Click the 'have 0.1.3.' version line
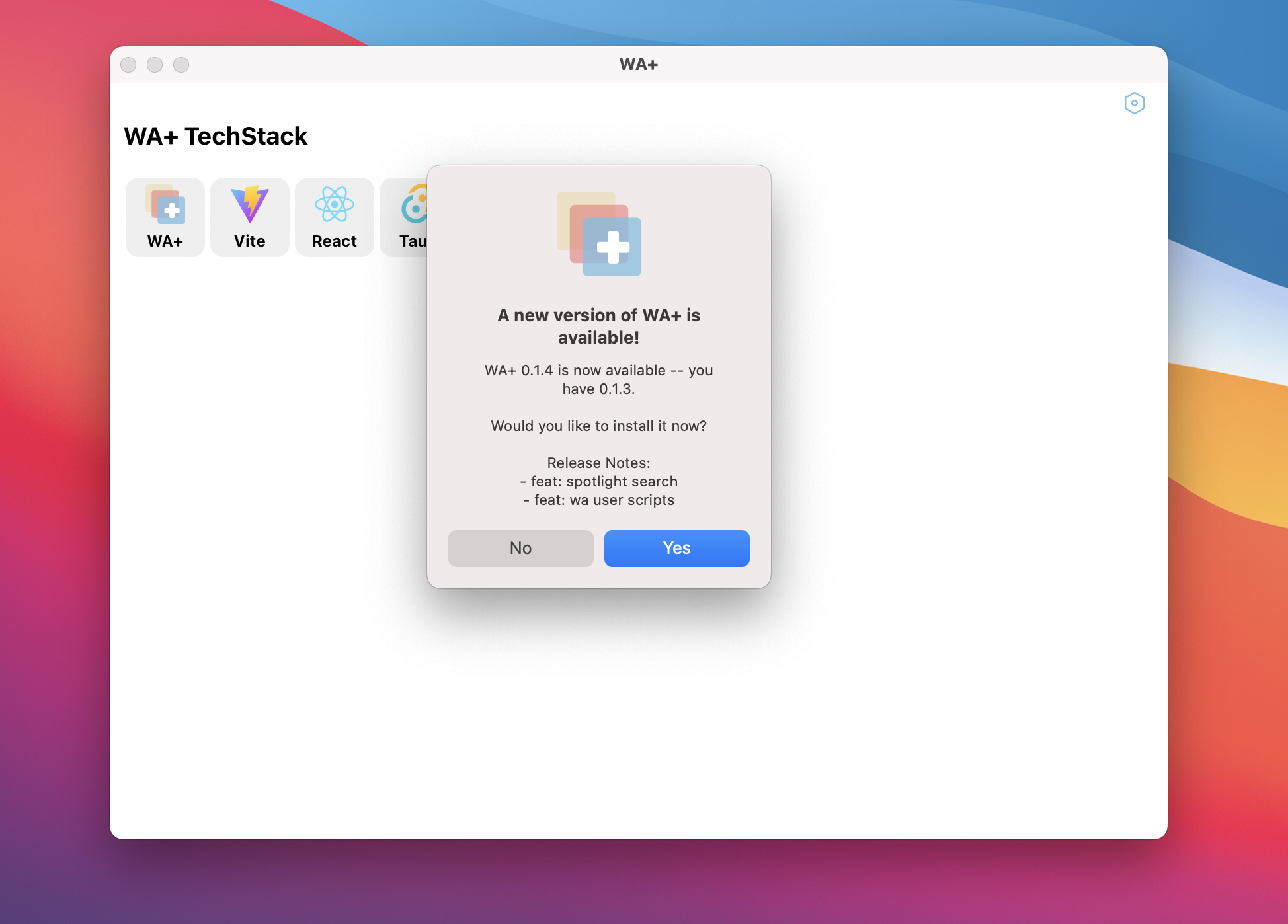Viewport: 1288px width, 924px height. (x=598, y=389)
